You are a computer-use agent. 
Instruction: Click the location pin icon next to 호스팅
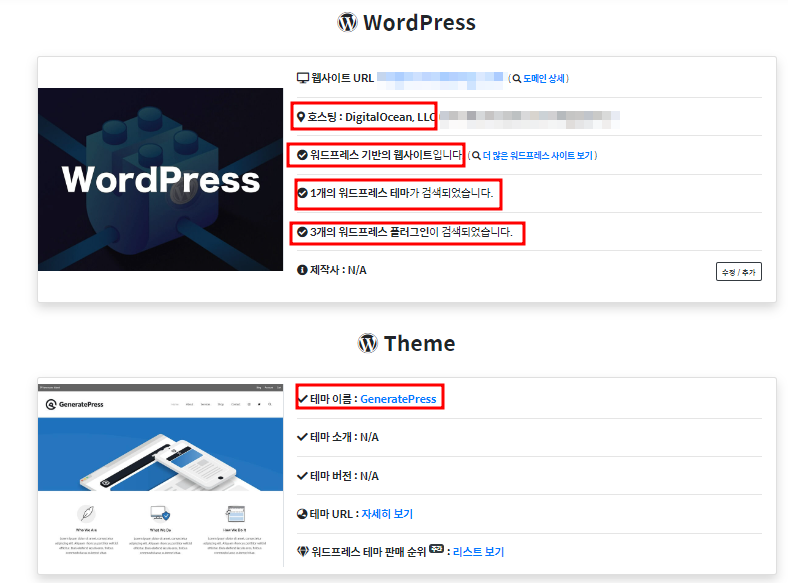(301, 117)
